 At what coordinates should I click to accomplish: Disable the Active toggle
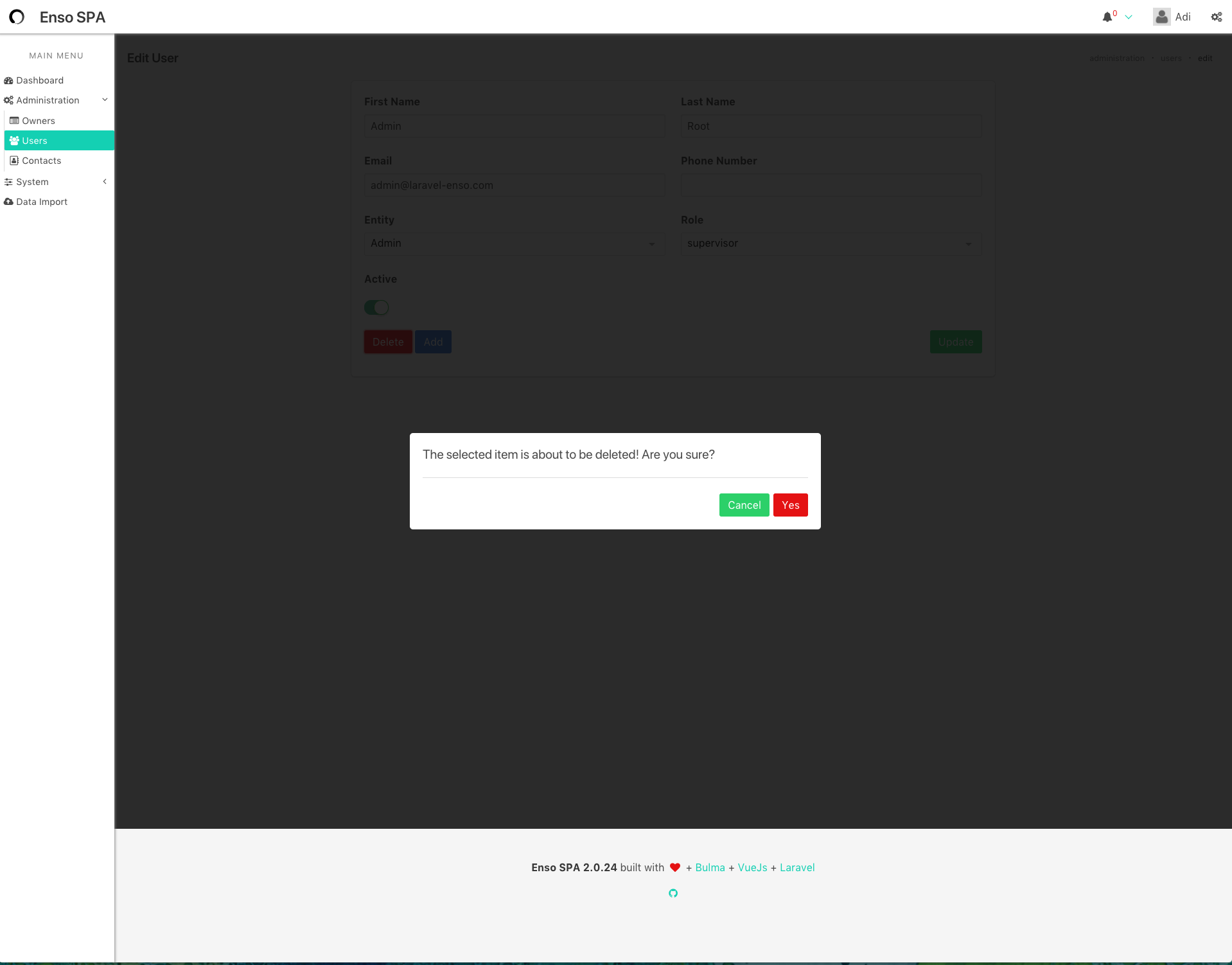(376, 307)
